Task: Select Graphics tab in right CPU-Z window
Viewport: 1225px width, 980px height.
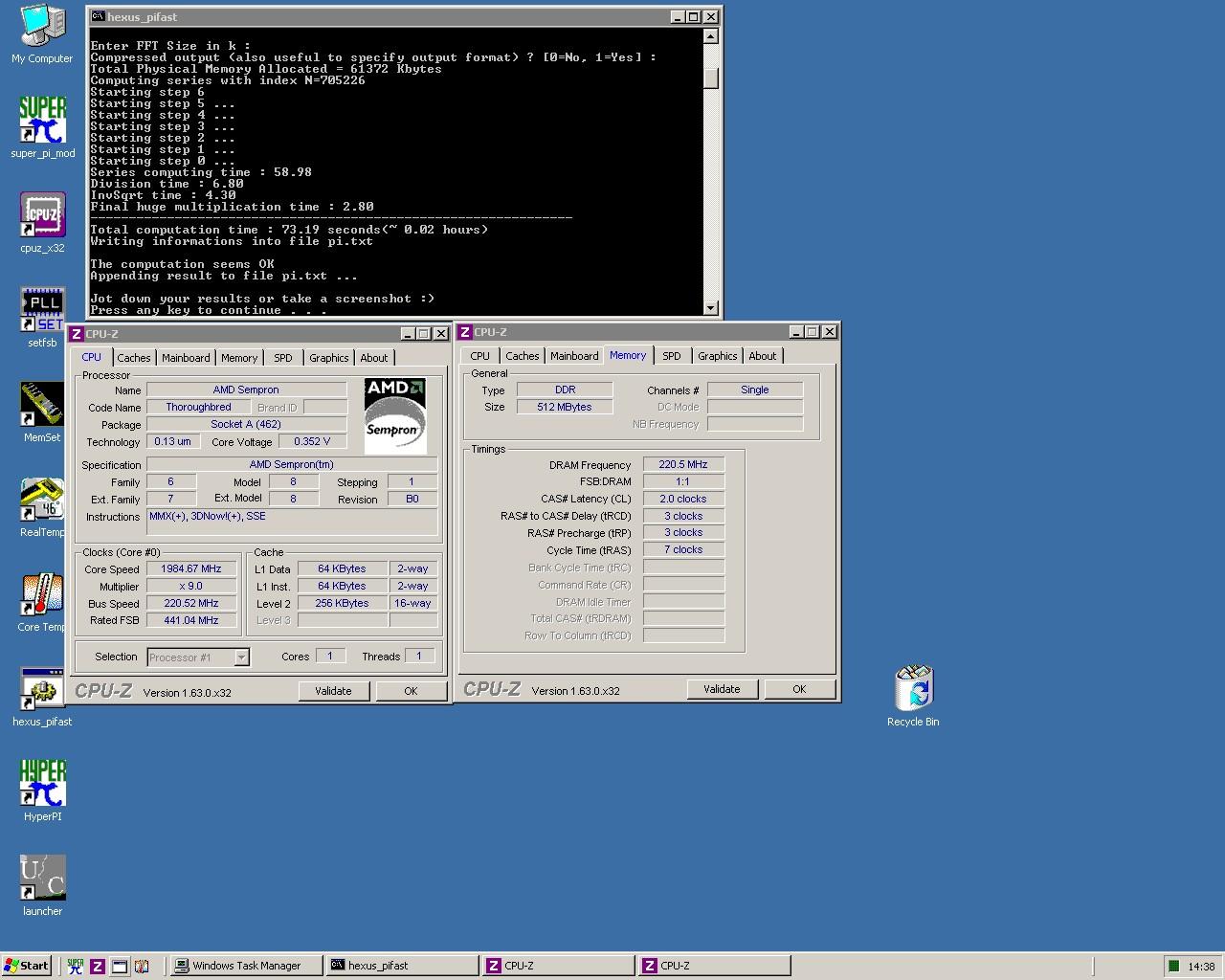Action: [x=718, y=356]
